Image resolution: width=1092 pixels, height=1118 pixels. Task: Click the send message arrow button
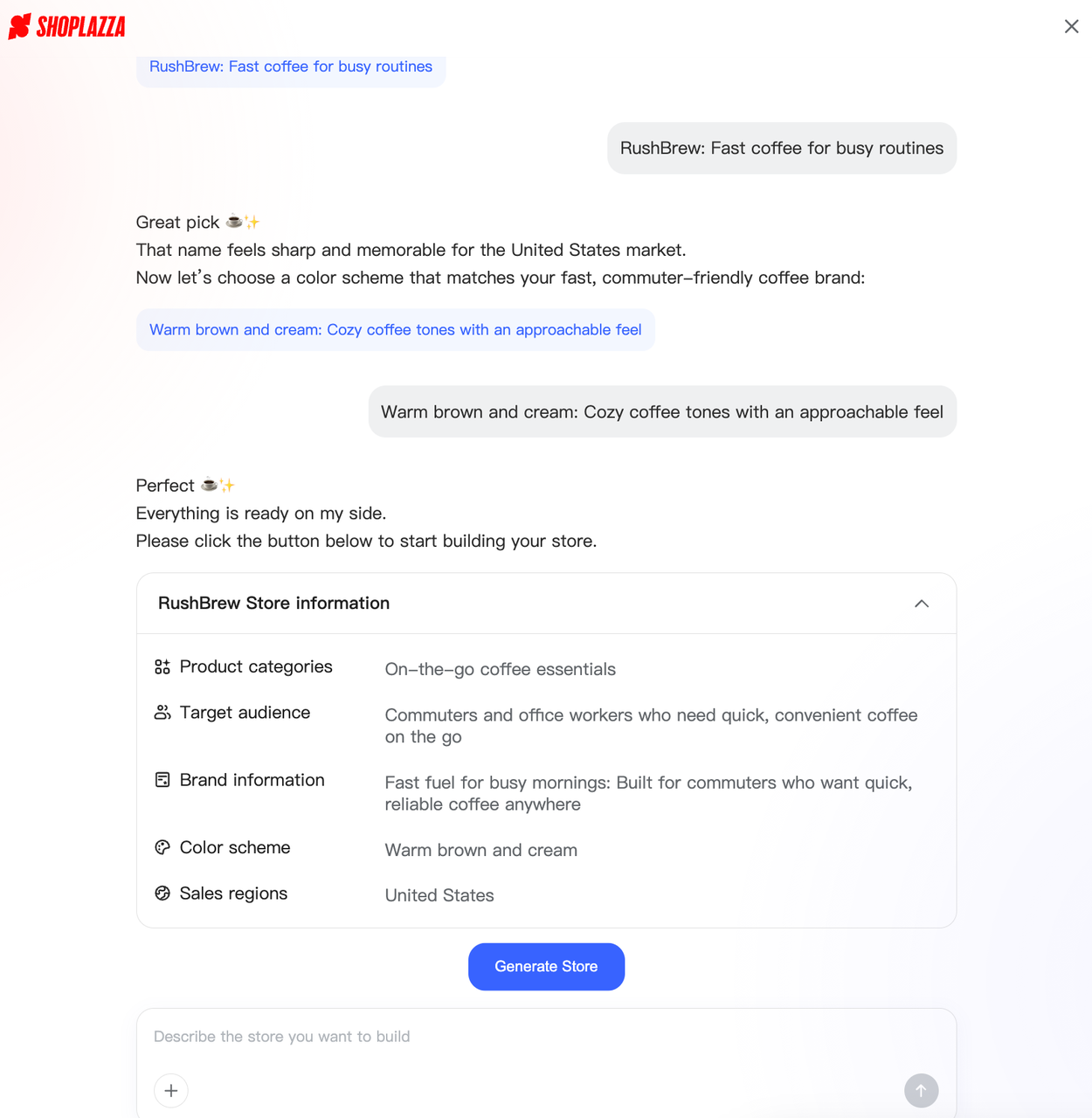921,1090
